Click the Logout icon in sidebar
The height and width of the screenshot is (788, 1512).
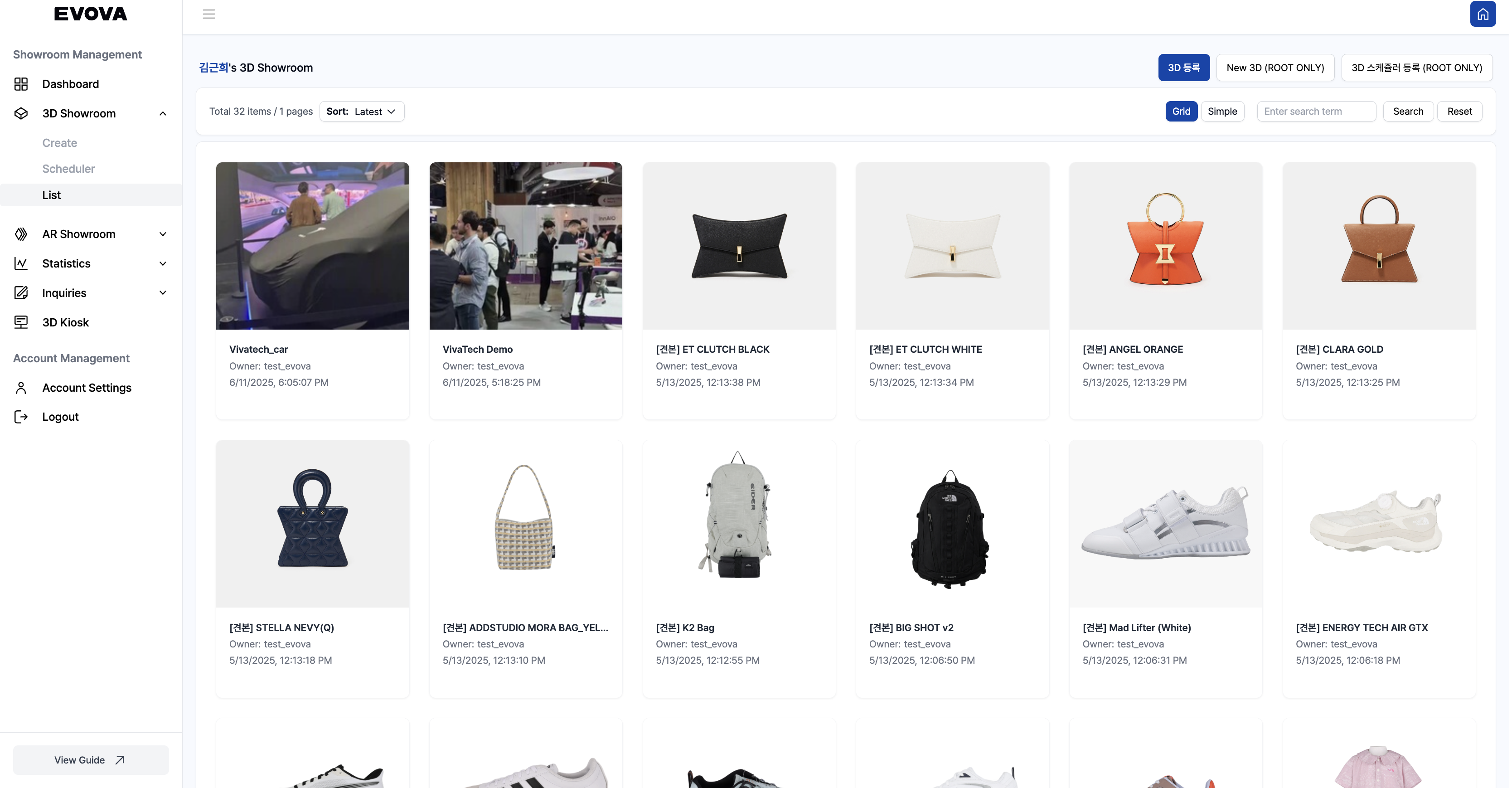point(21,416)
